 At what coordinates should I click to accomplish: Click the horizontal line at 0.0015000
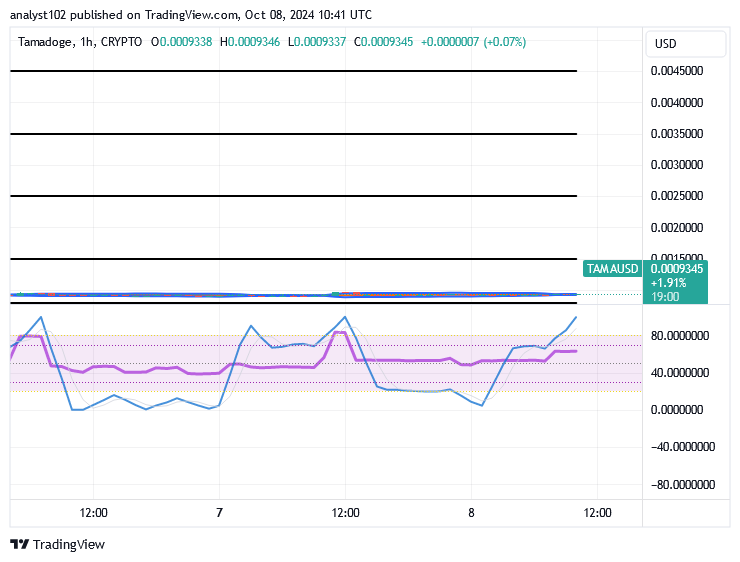(294, 259)
